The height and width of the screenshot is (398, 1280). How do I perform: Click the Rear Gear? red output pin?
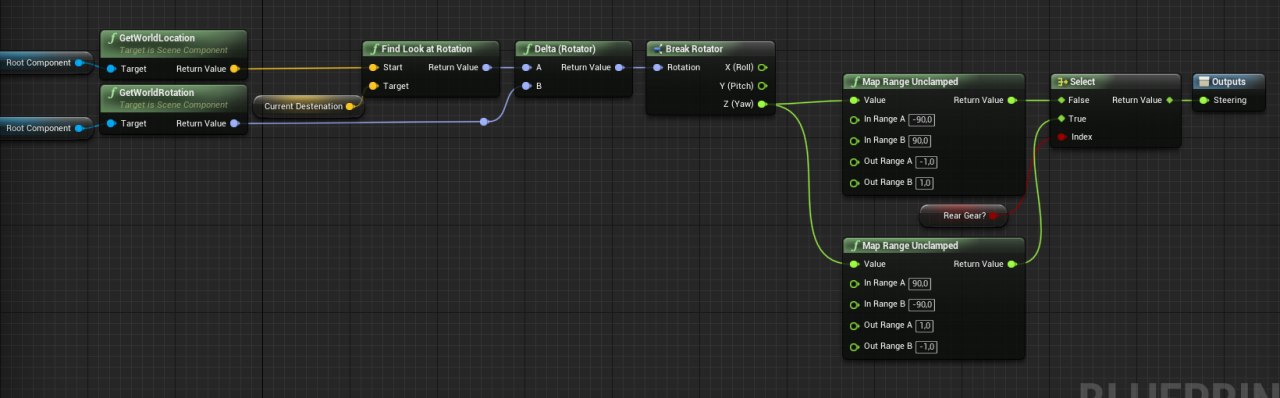point(993,215)
